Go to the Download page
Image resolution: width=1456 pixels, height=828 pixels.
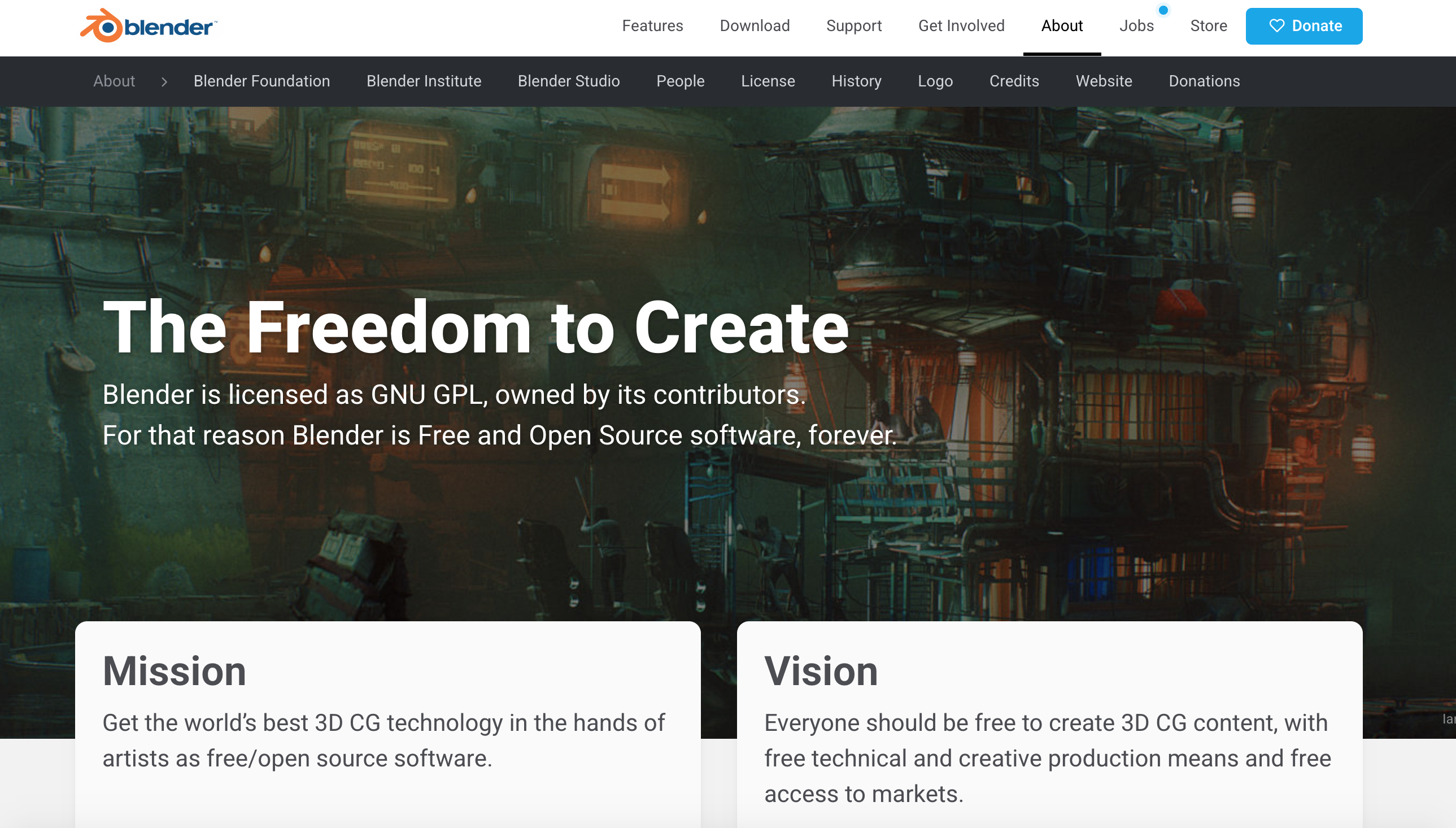(754, 25)
